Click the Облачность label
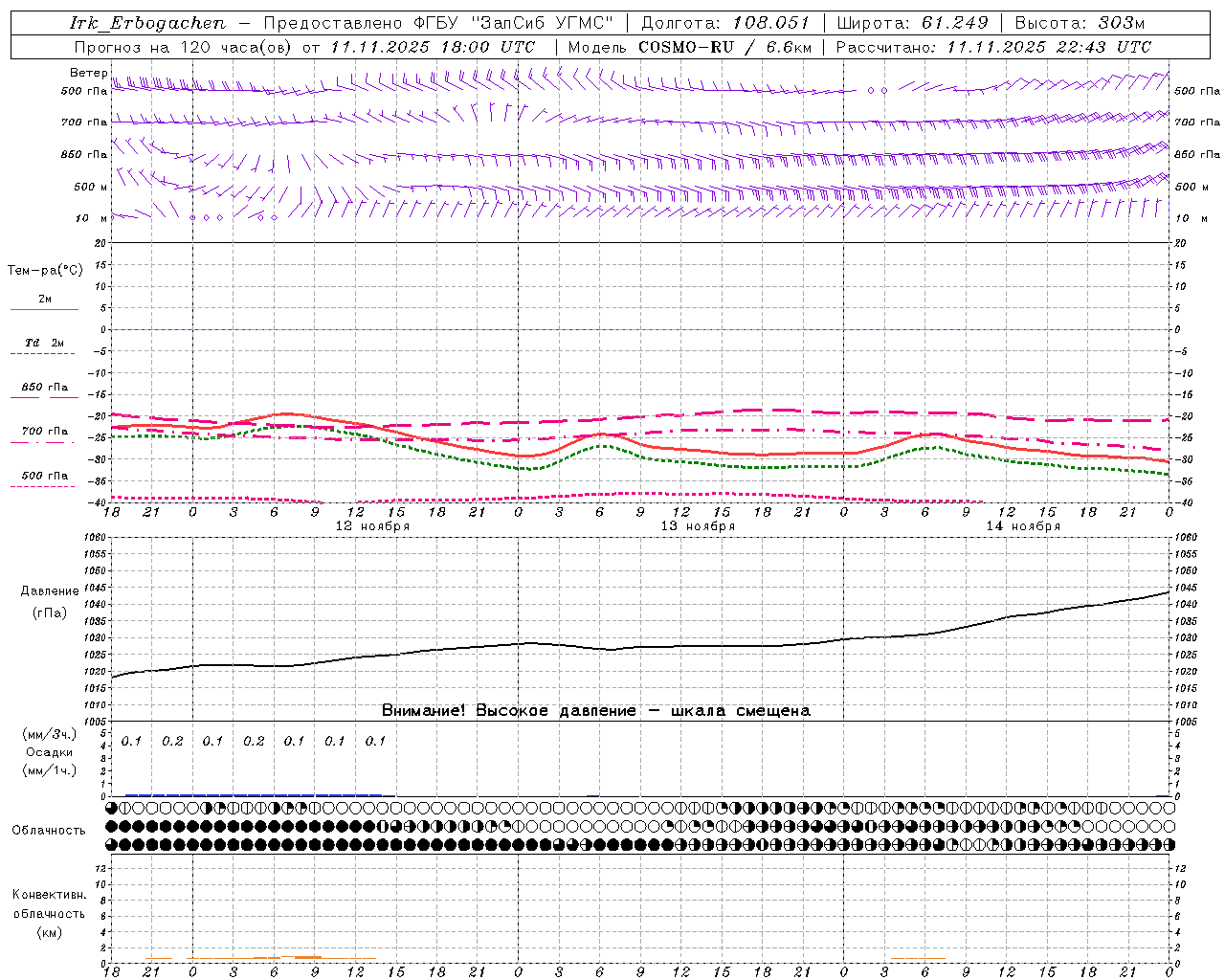This screenshot has height=980, width=1225. point(49,831)
